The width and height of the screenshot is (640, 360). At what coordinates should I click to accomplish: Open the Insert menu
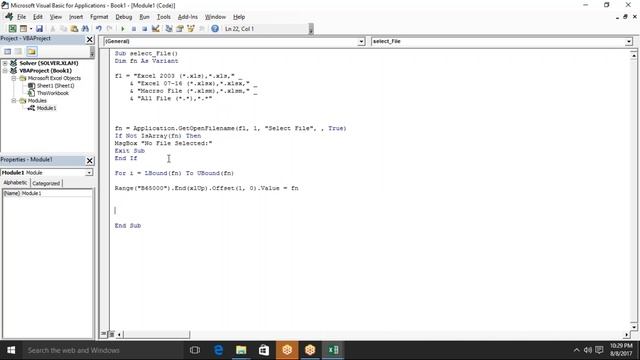click(x=76, y=17)
